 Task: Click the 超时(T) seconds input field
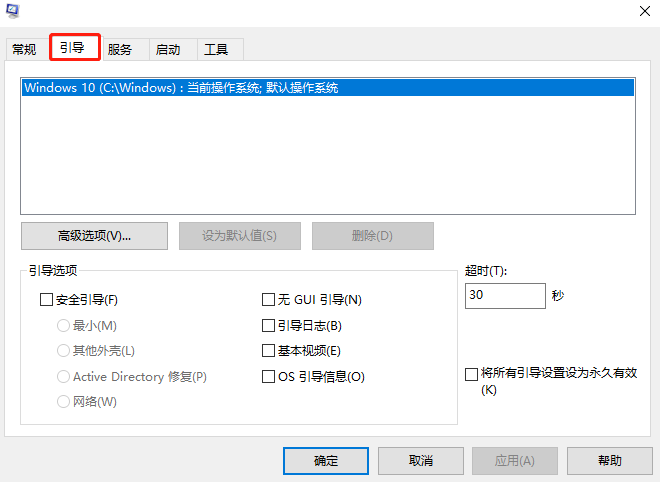(504, 296)
